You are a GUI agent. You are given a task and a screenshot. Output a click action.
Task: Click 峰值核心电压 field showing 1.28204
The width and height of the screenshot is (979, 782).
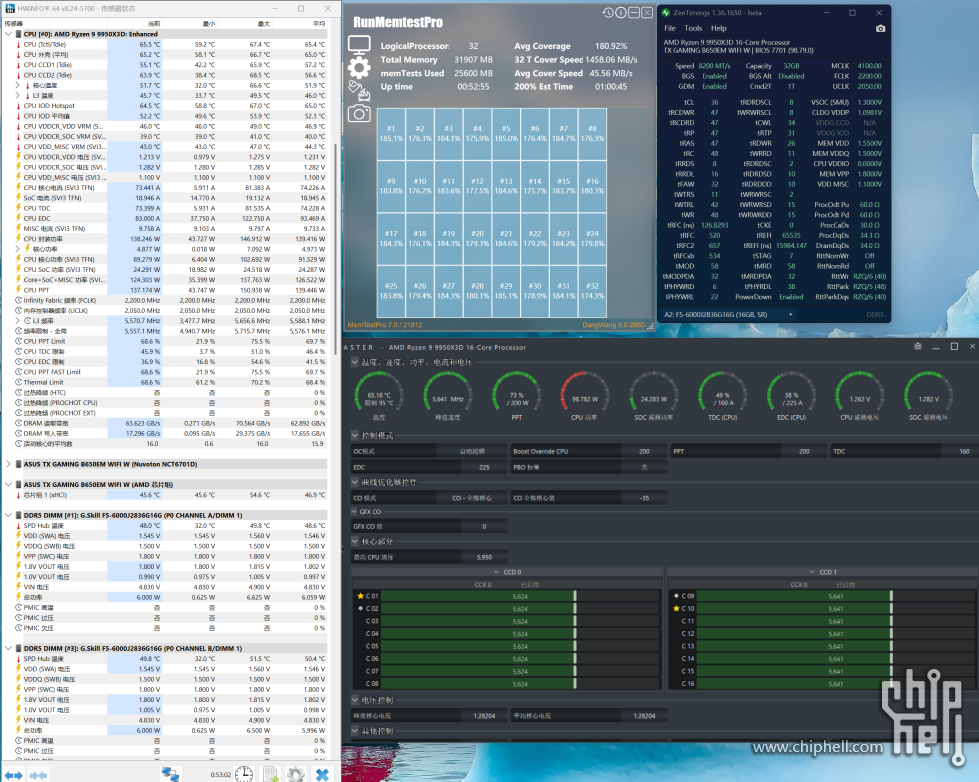pos(484,716)
